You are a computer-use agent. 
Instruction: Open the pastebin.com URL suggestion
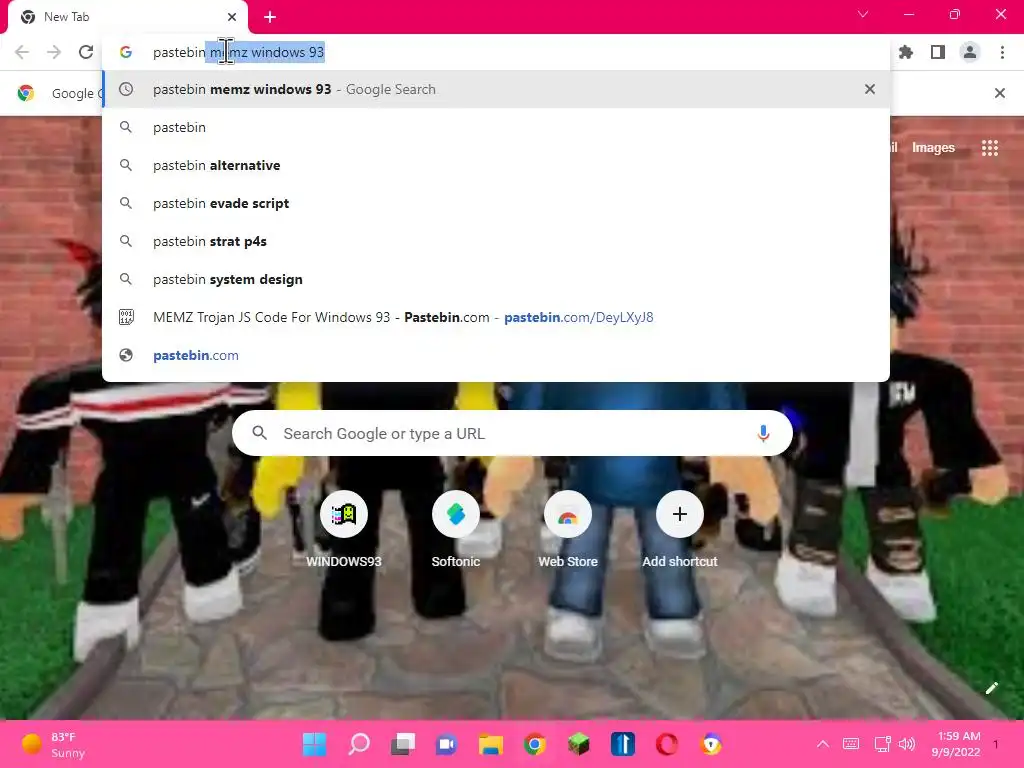click(x=496, y=355)
